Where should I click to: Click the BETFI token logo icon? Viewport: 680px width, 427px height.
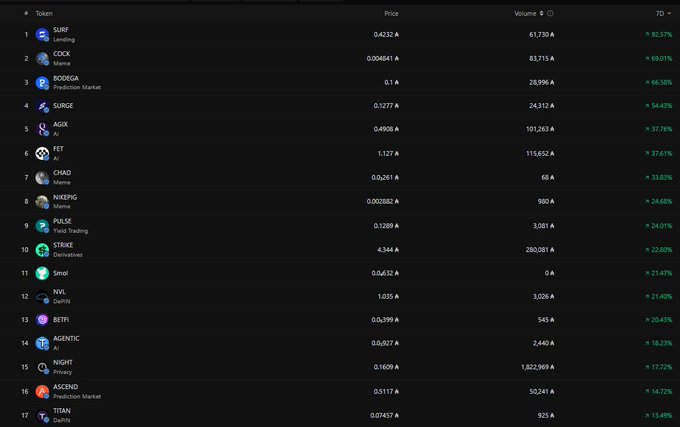42,319
